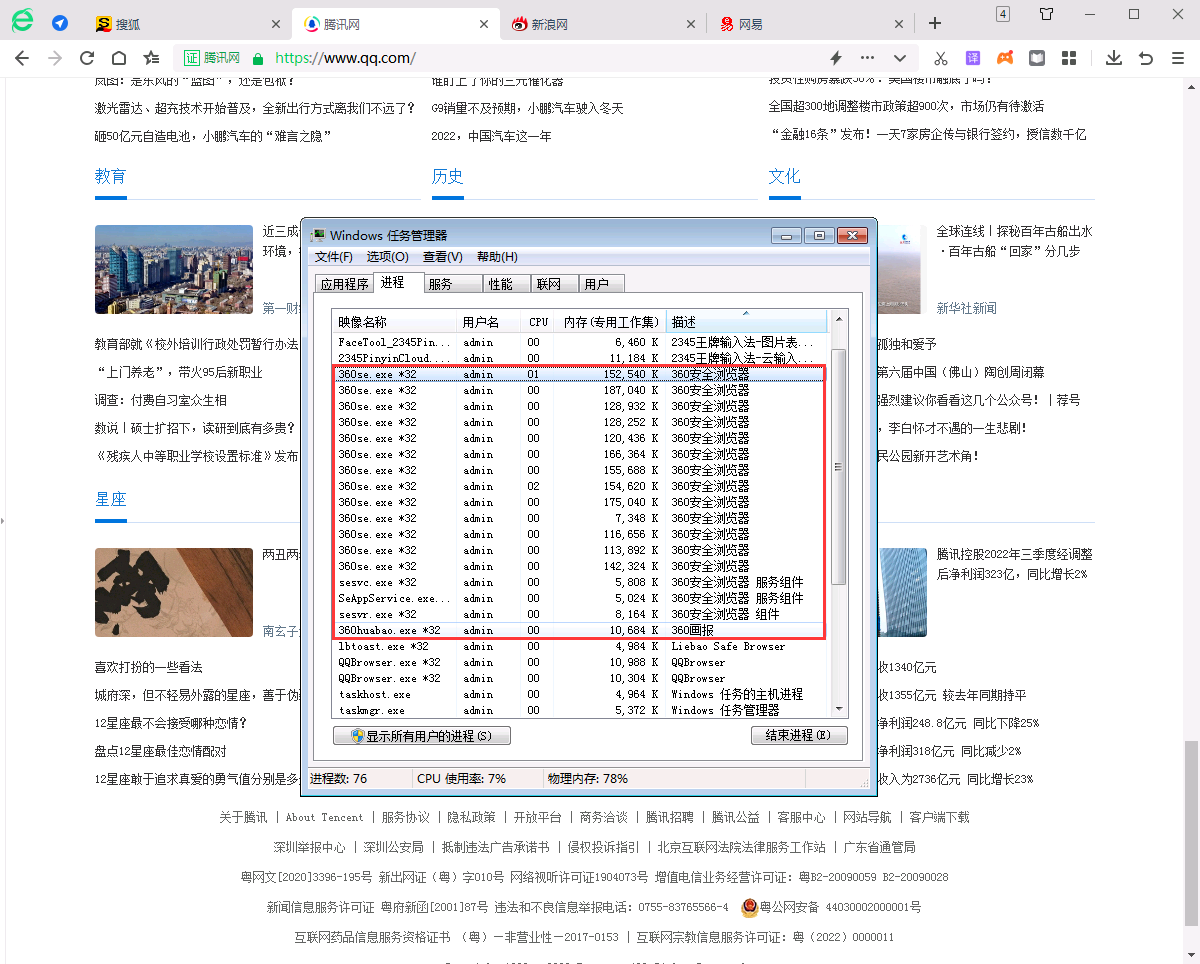The height and width of the screenshot is (964, 1200).
Task: Select taskmgr.exe process row
Action: point(580,710)
